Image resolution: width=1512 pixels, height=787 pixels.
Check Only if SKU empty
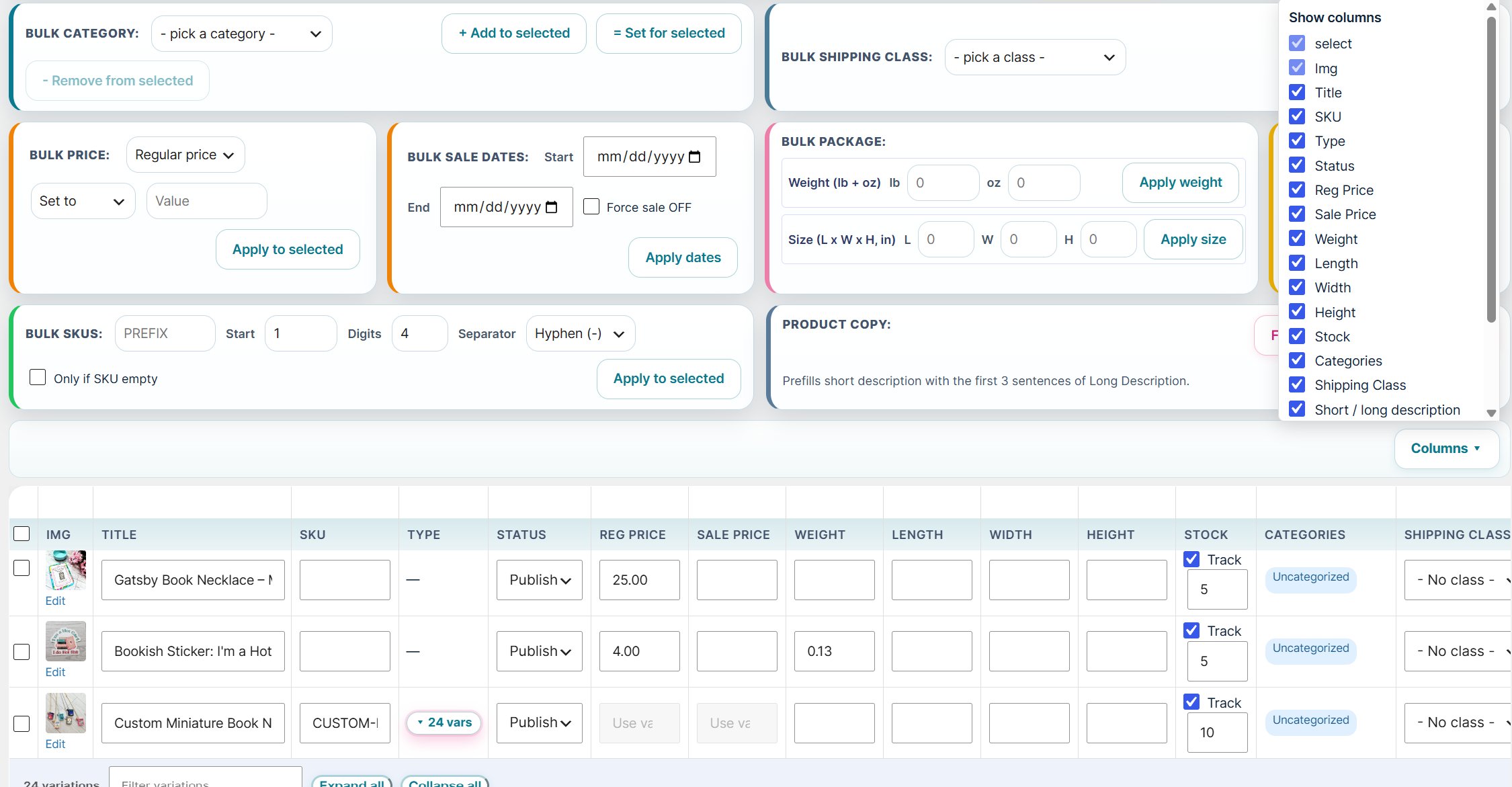click(38, 378)
